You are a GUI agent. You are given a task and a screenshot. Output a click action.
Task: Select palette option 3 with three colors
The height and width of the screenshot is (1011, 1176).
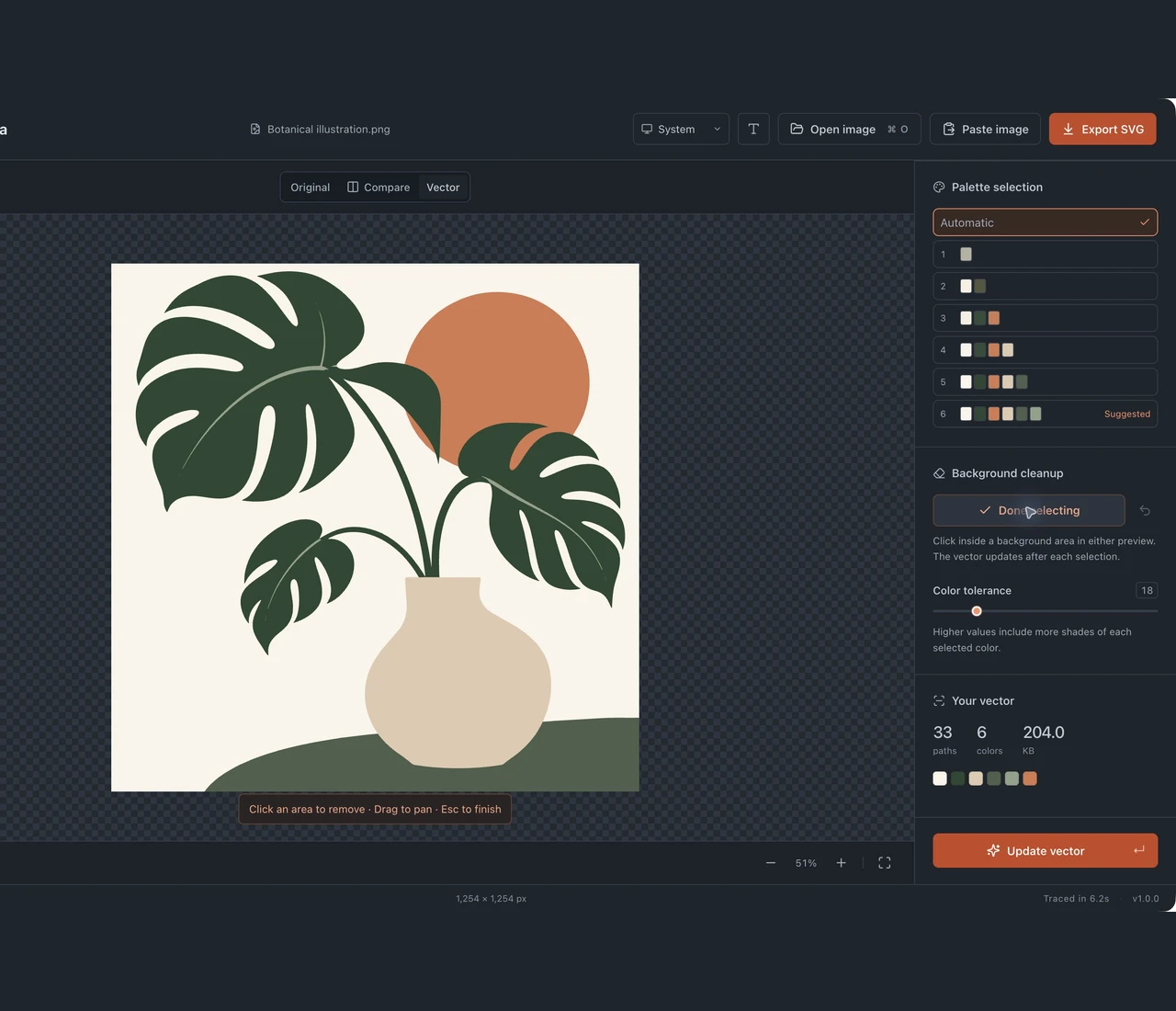tap(1045, 318)
